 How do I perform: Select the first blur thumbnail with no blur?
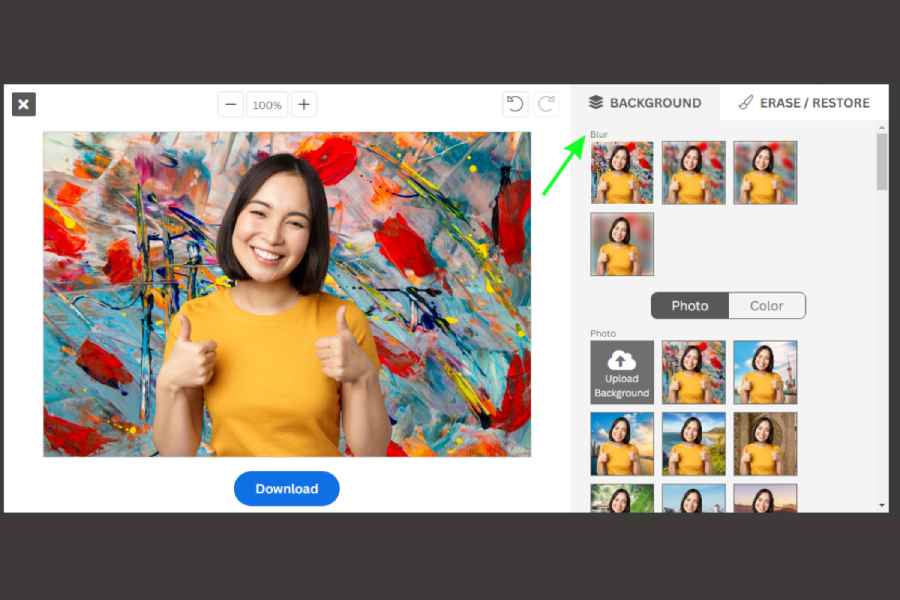click(622, 173)
